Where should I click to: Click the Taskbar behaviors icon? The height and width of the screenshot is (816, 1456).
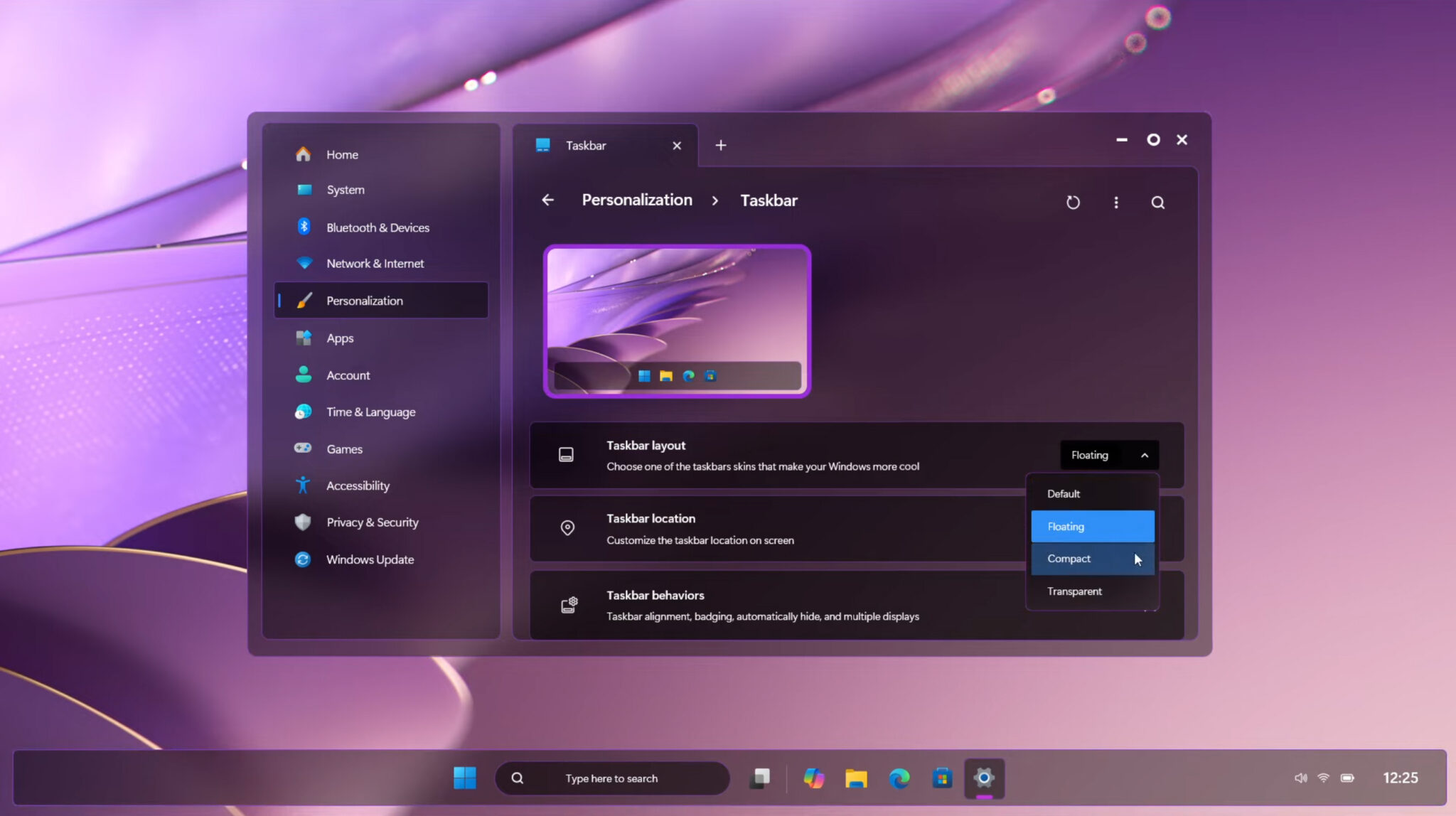tap(568, 604)
